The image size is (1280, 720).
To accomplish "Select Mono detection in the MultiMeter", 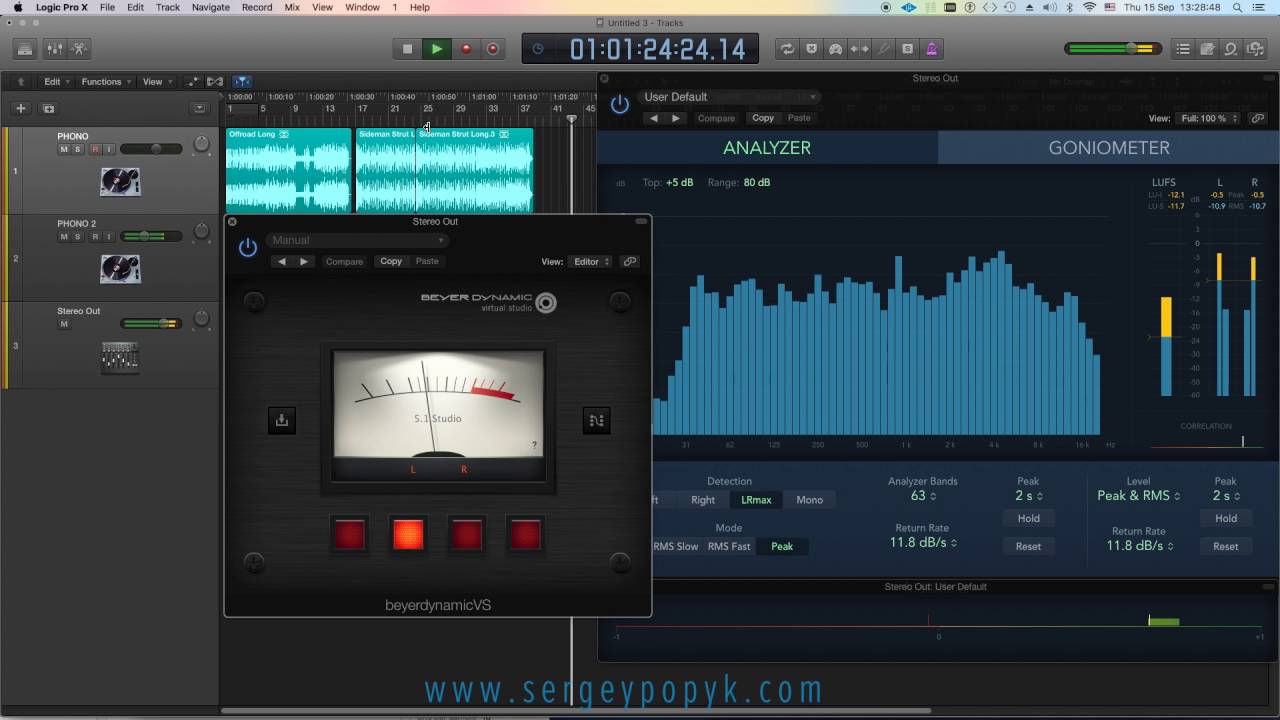I will click(809, 500).
